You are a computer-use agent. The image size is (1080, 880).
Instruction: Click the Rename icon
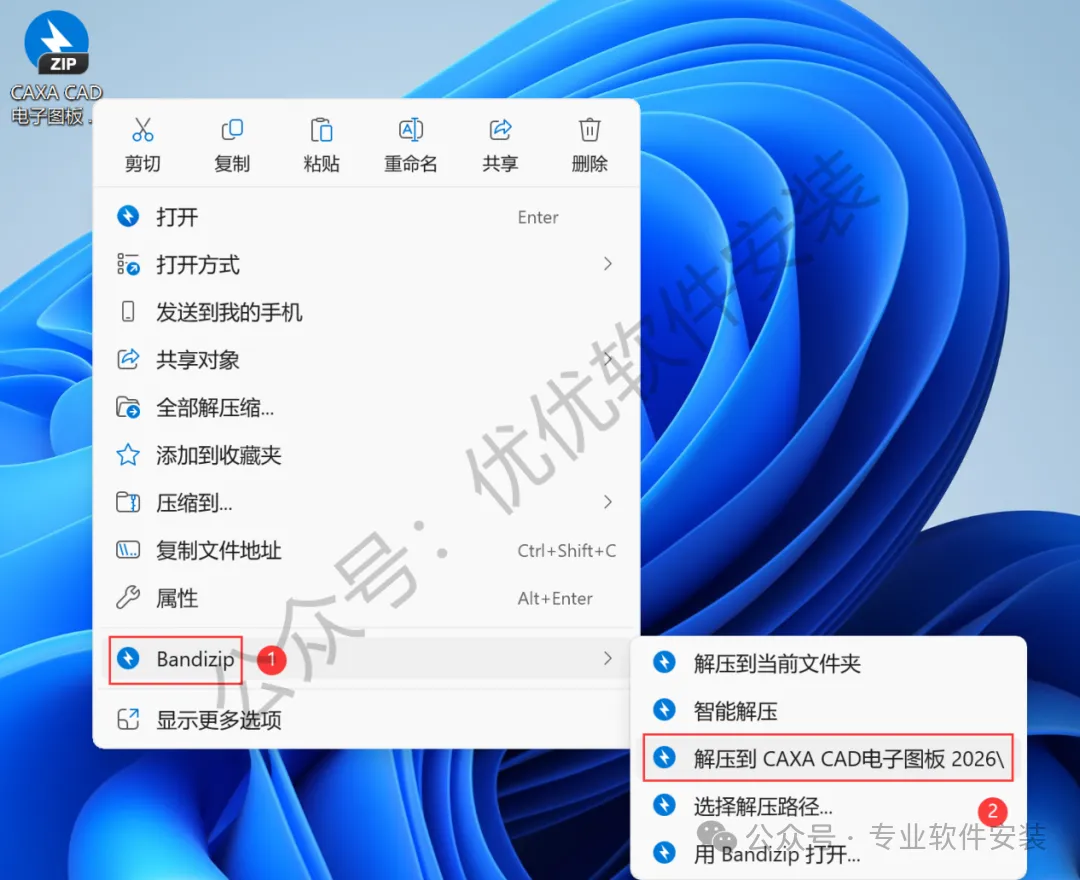(x=411, y=129)
